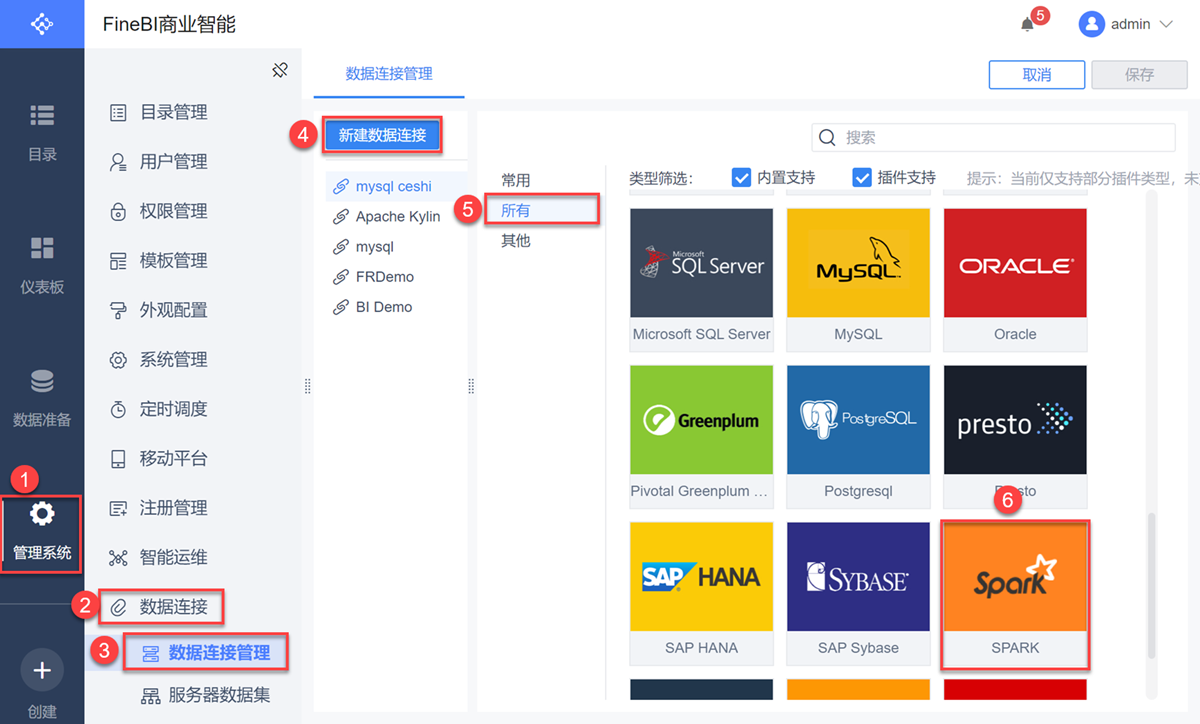This screenshot has height=724, width=1200.
Task: Choose the Microsoft SQL Server tile
Action: (x=702, y=279)
